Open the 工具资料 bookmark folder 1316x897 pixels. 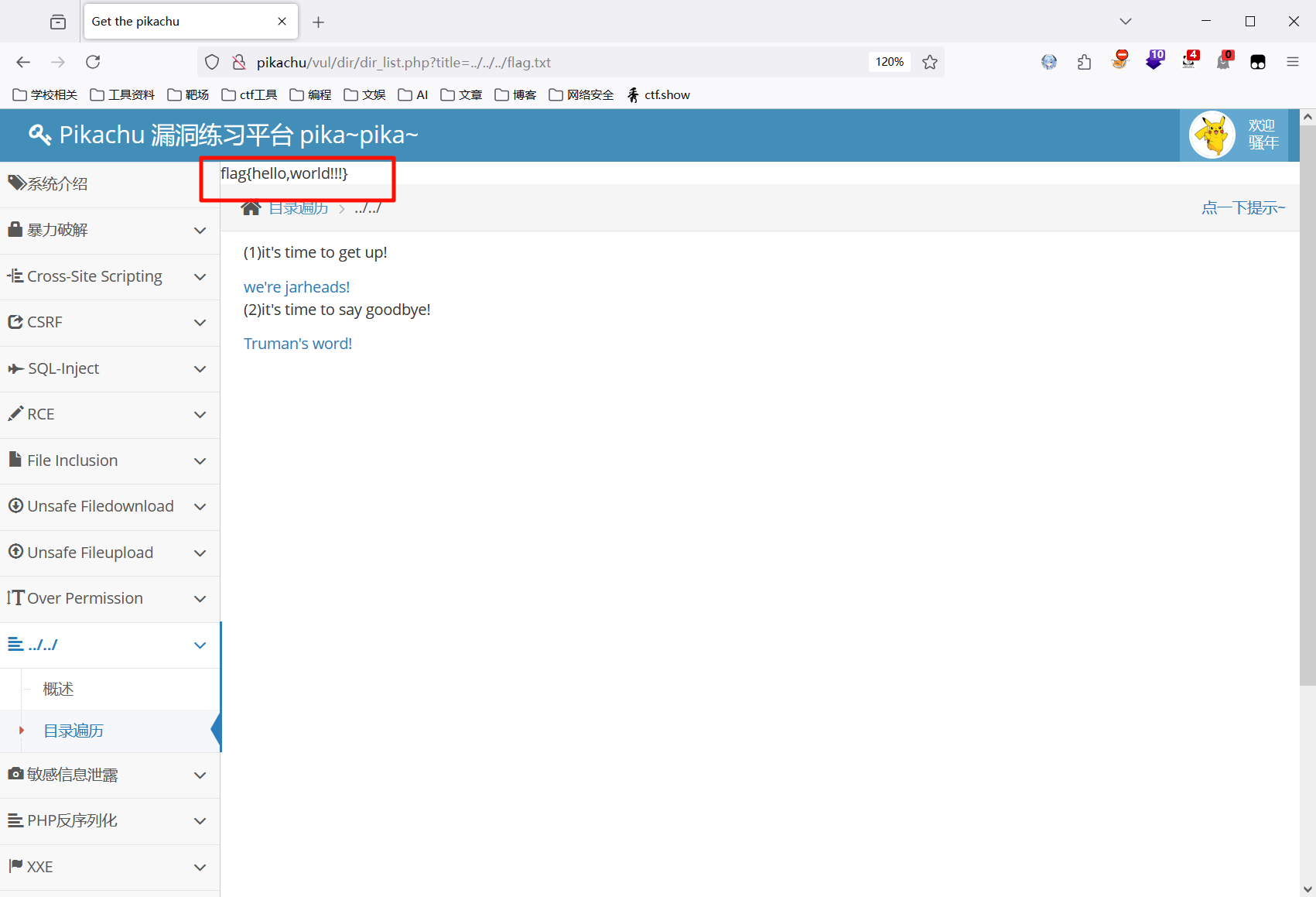123,94
